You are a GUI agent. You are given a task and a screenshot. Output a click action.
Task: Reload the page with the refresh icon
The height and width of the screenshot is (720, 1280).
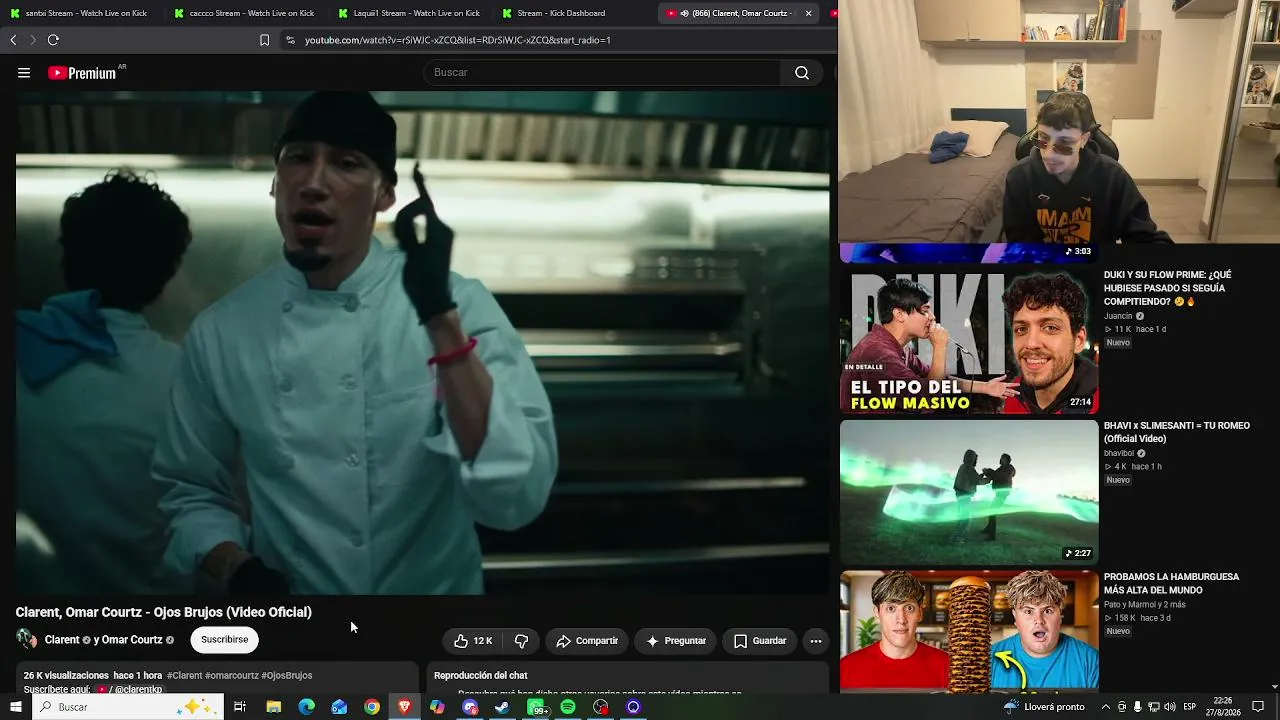pyautogui.click(x=53, y=40)
